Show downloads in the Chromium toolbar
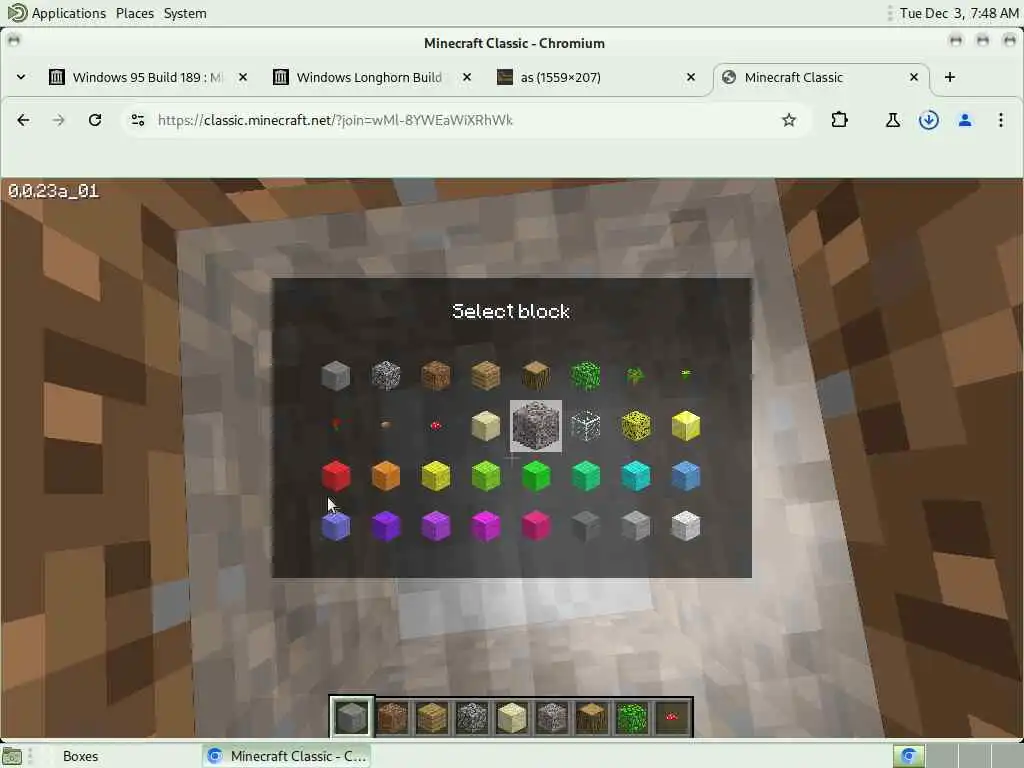The image size is (1024, 768). click(929, 120)
